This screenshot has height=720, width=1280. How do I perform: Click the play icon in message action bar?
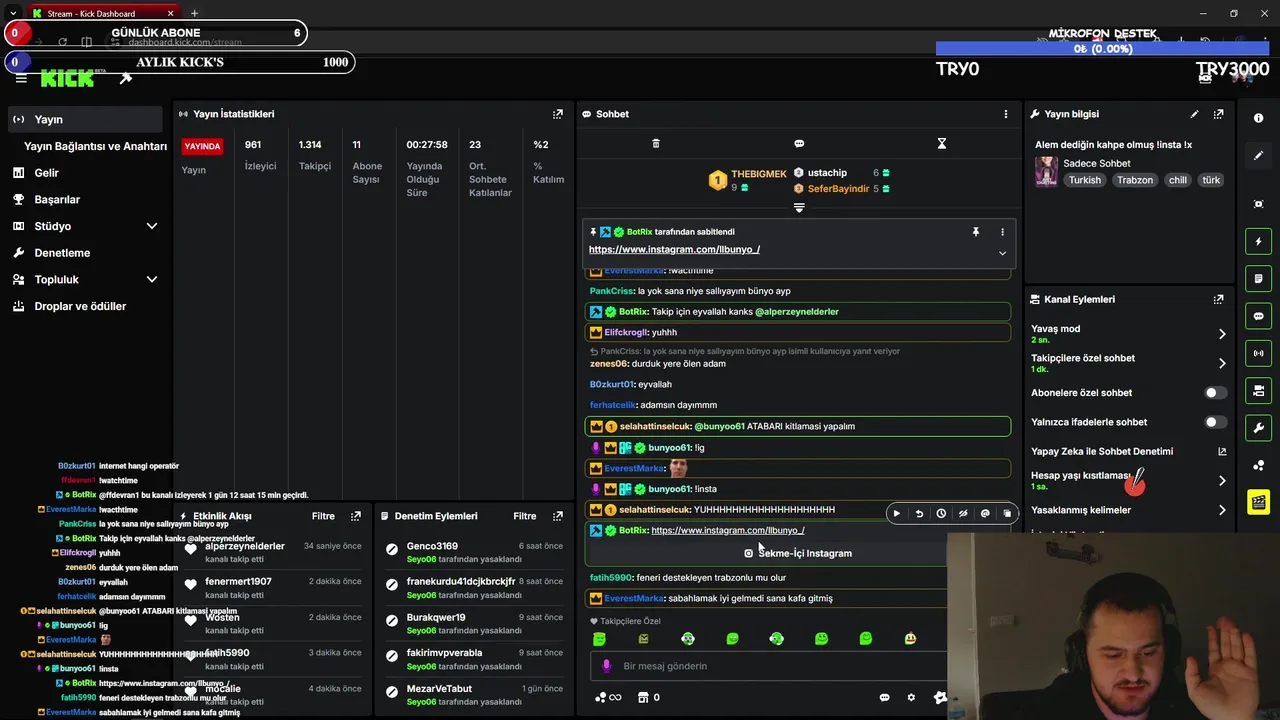897,514
